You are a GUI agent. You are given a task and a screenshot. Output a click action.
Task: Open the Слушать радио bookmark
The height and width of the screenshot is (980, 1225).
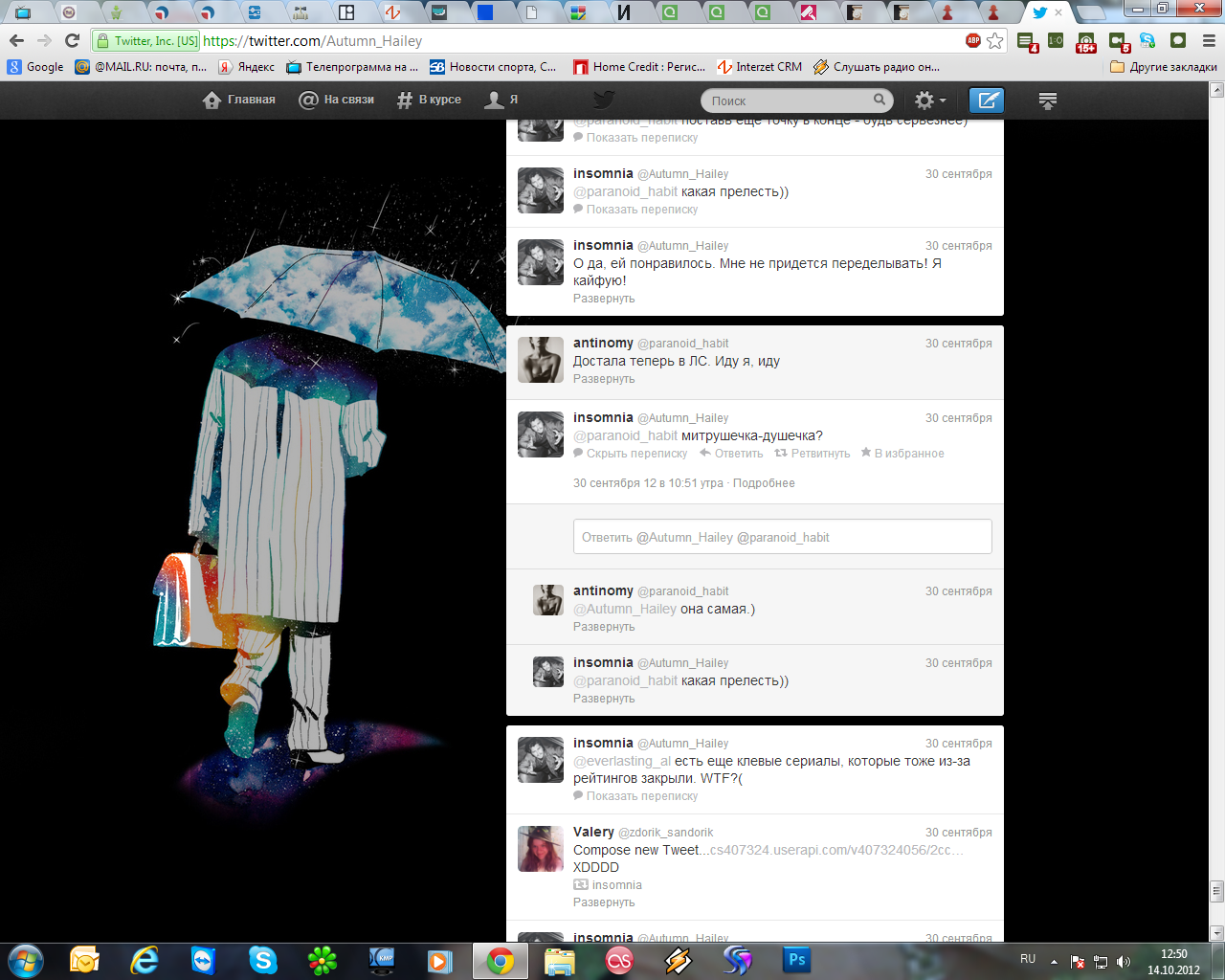(x=877, y=67)
